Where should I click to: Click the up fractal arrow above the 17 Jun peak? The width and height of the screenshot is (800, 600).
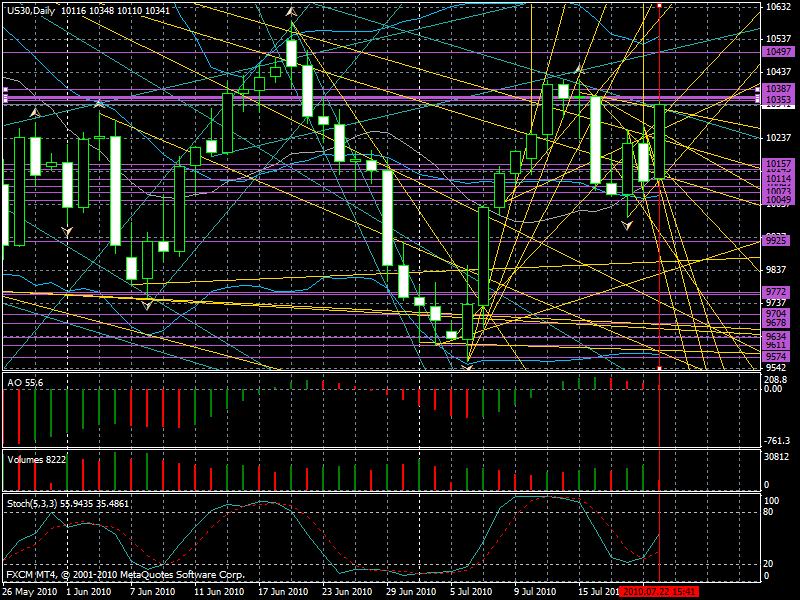point(291,11)
